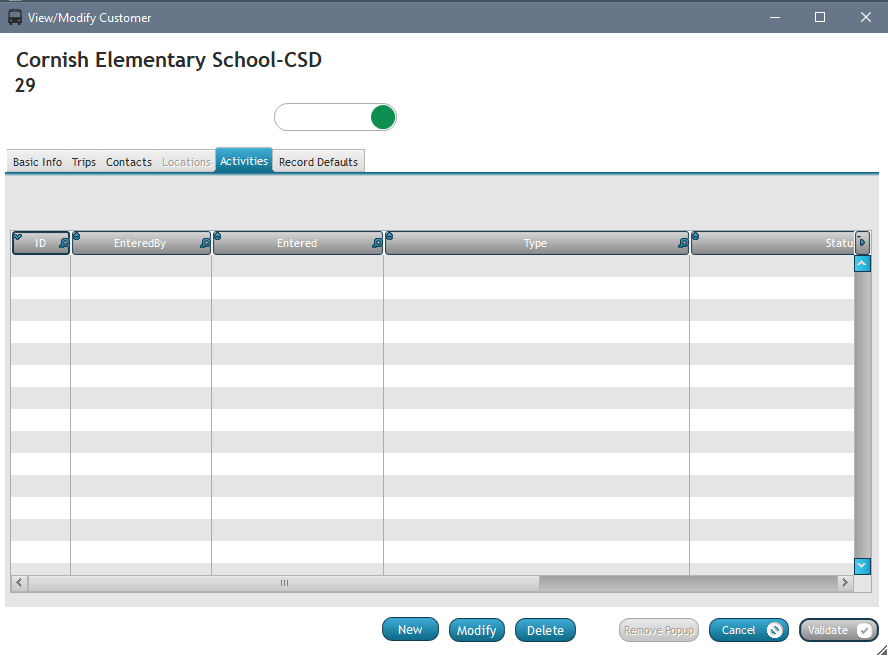Click the search icon in ID column header

click(x=64, y=243)
